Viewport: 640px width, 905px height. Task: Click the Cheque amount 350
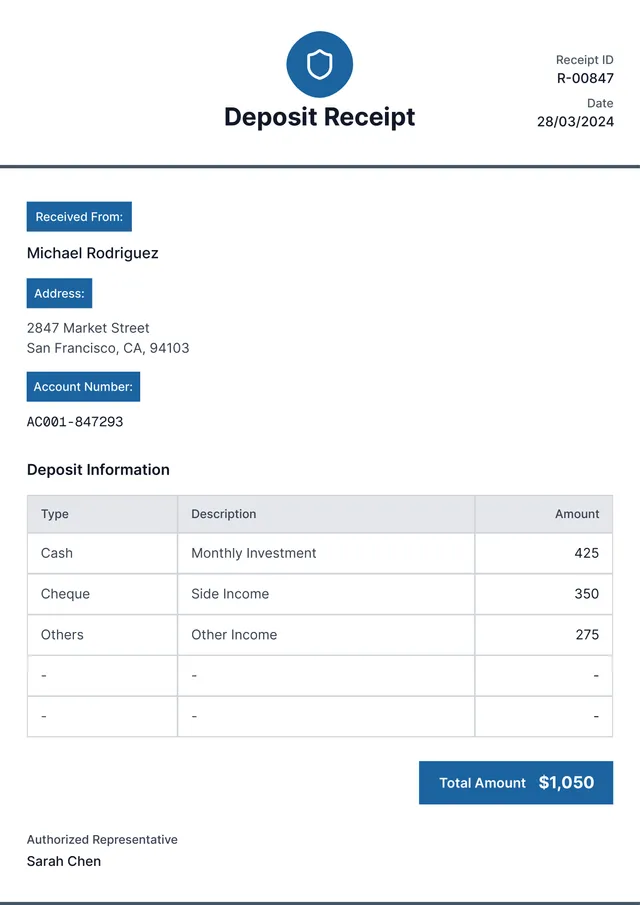click(586, 594)
